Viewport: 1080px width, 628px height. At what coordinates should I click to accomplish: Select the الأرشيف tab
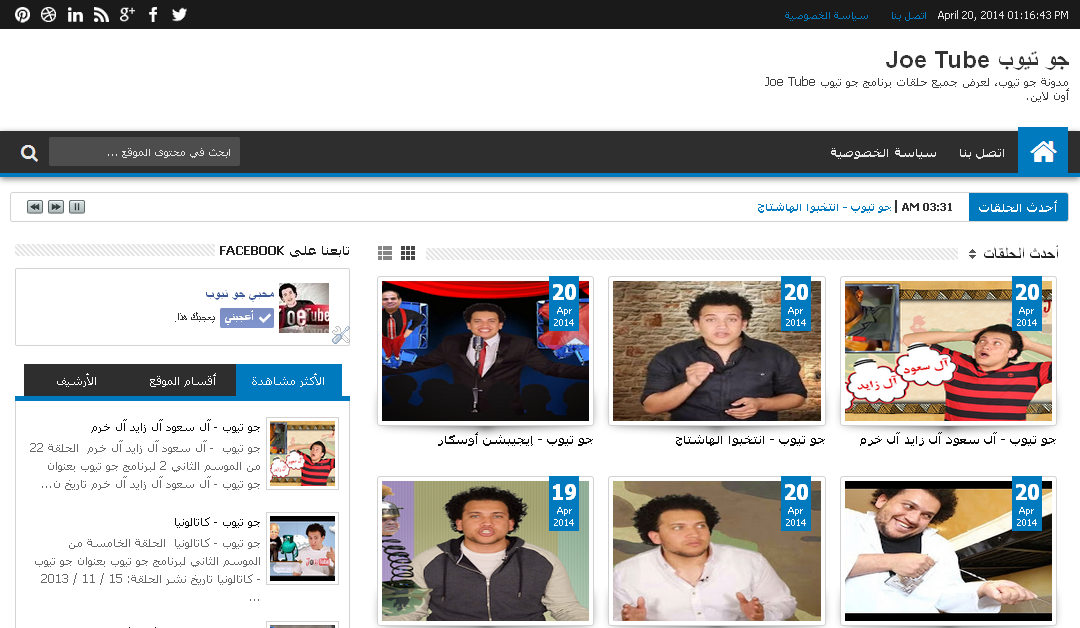pyautogui.click(x=76, y=381)
